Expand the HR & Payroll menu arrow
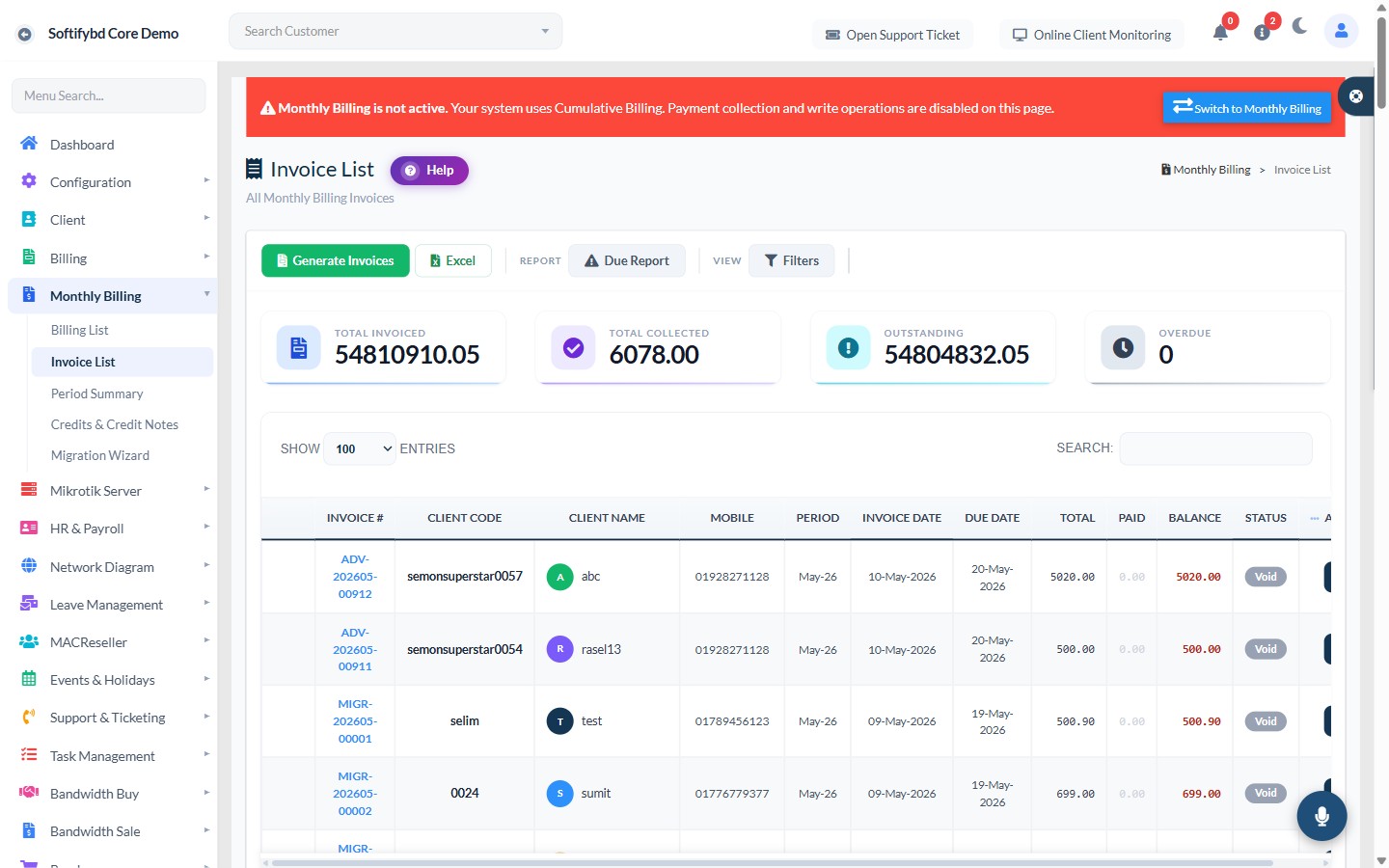1389x868 pixels. click(x=206, y=527)
